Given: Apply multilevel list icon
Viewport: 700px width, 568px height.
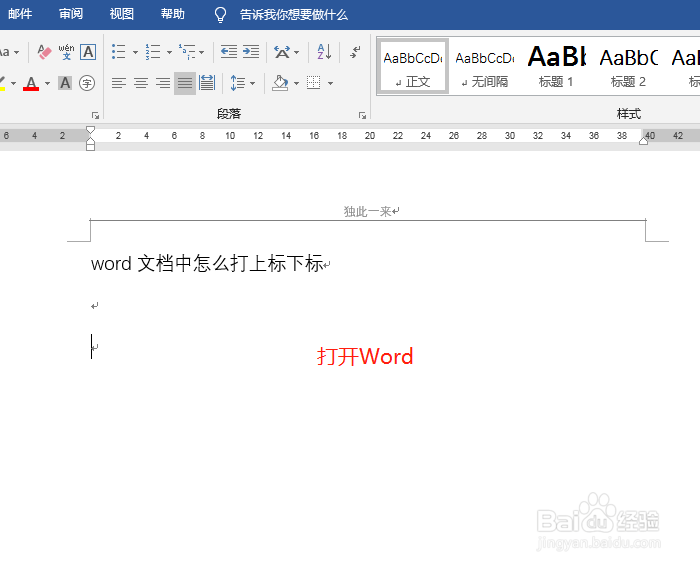Looking at the screenshot, I should [x=187, y=52].
